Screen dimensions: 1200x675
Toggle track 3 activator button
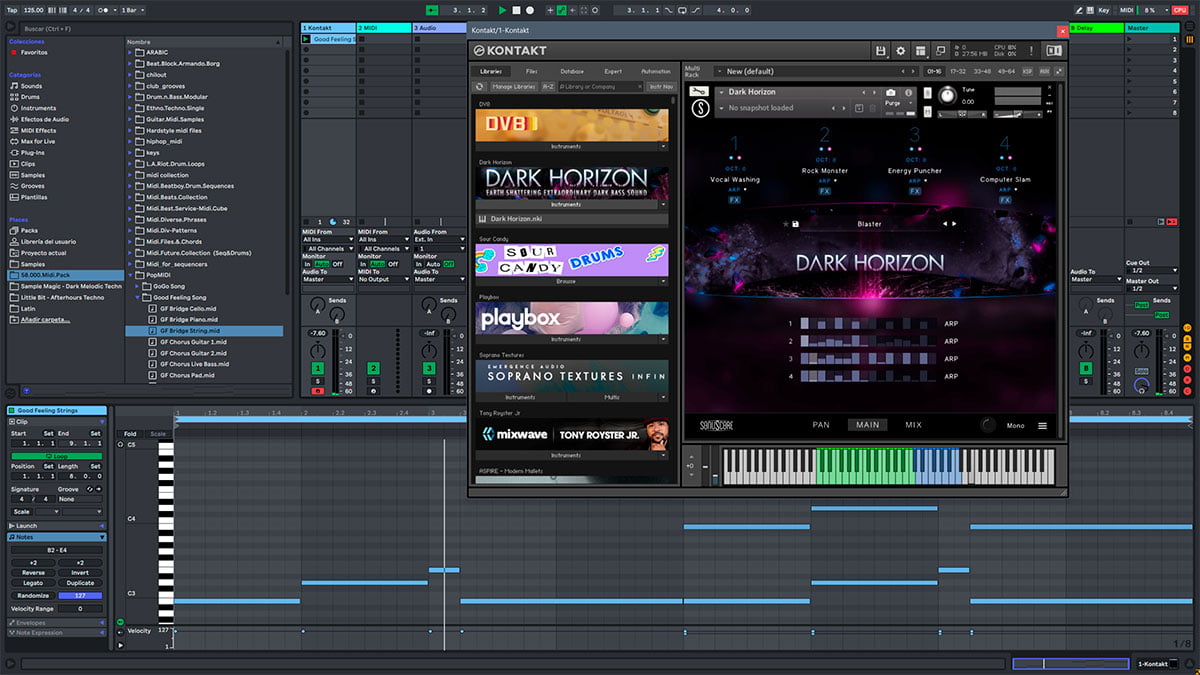429,369
